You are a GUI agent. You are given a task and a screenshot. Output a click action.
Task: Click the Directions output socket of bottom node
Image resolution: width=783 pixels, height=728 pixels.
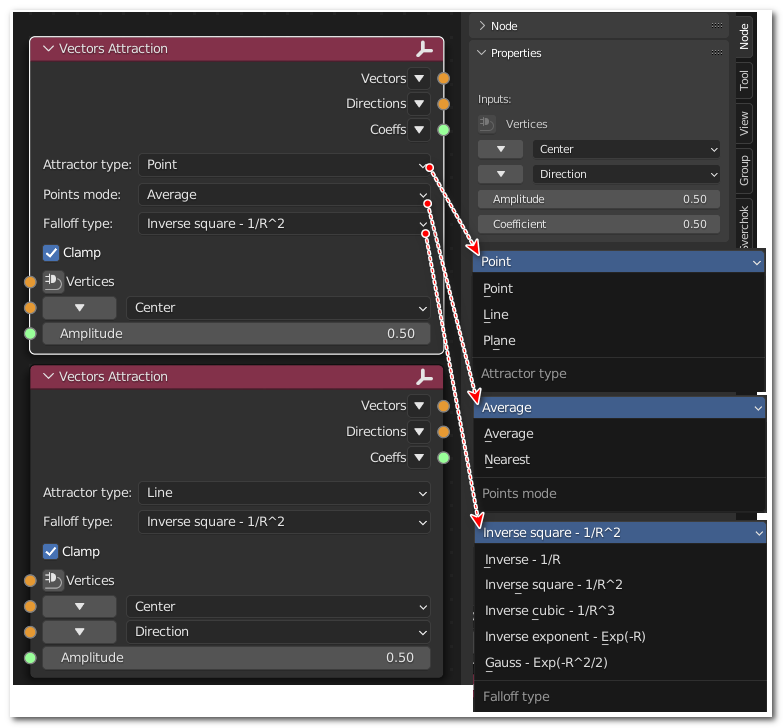443,431
